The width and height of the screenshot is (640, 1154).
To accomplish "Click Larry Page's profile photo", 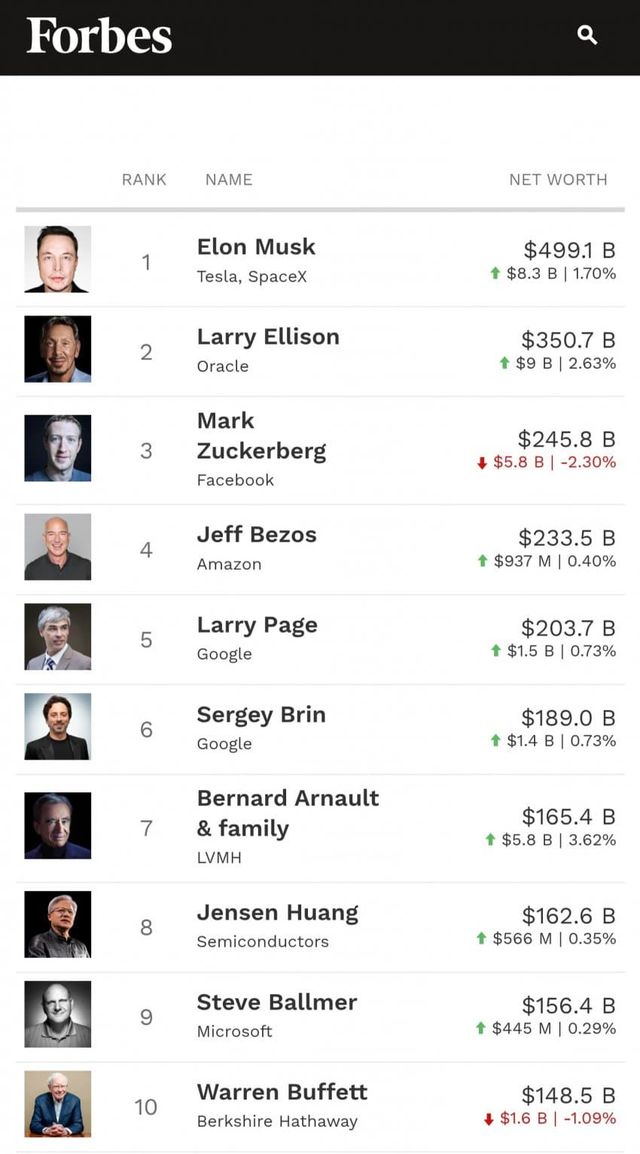I will (x=58, y=637).
